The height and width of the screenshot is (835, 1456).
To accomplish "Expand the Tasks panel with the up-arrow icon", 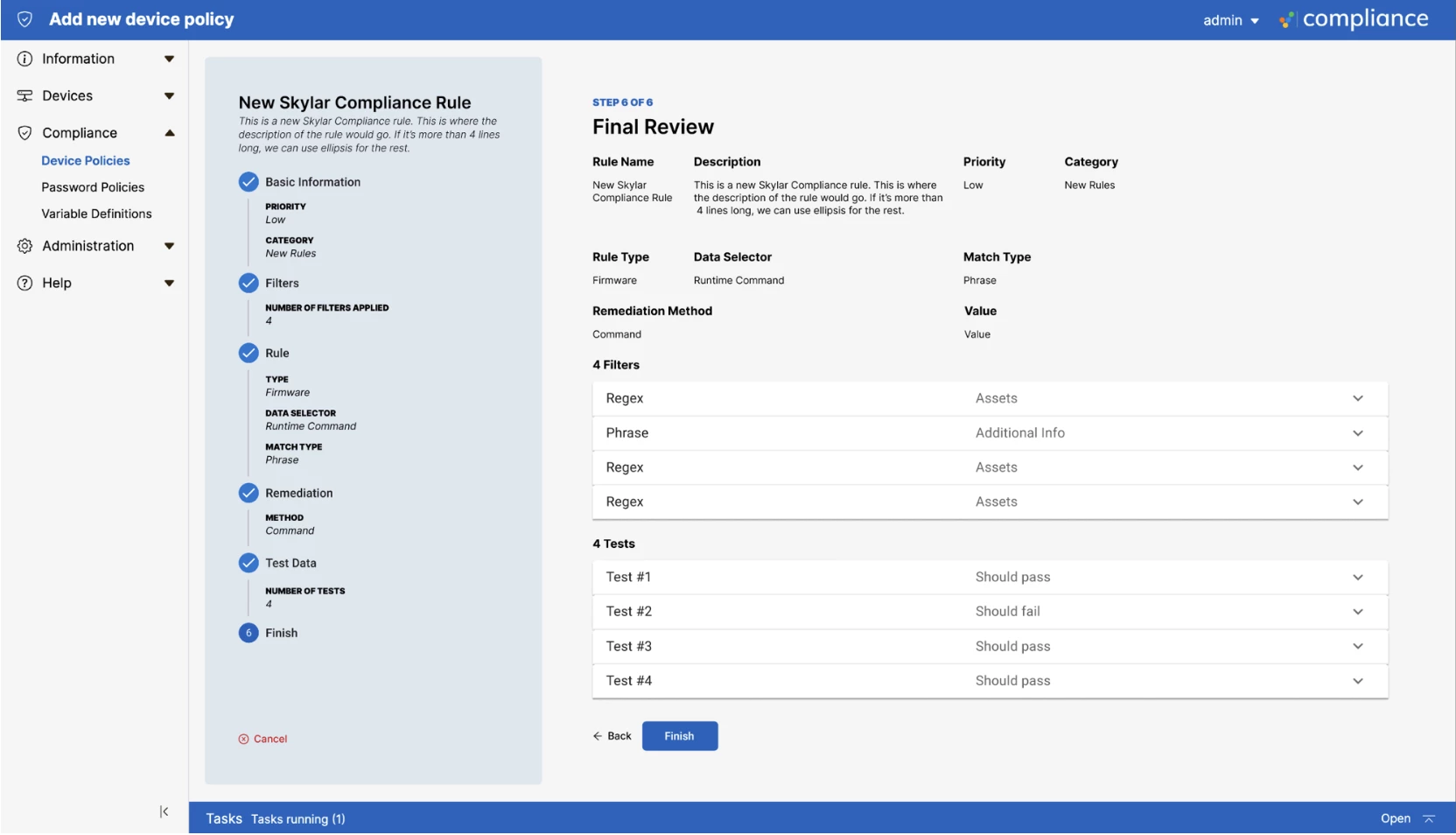I will pyautogui.click(x=1429, y=818).
